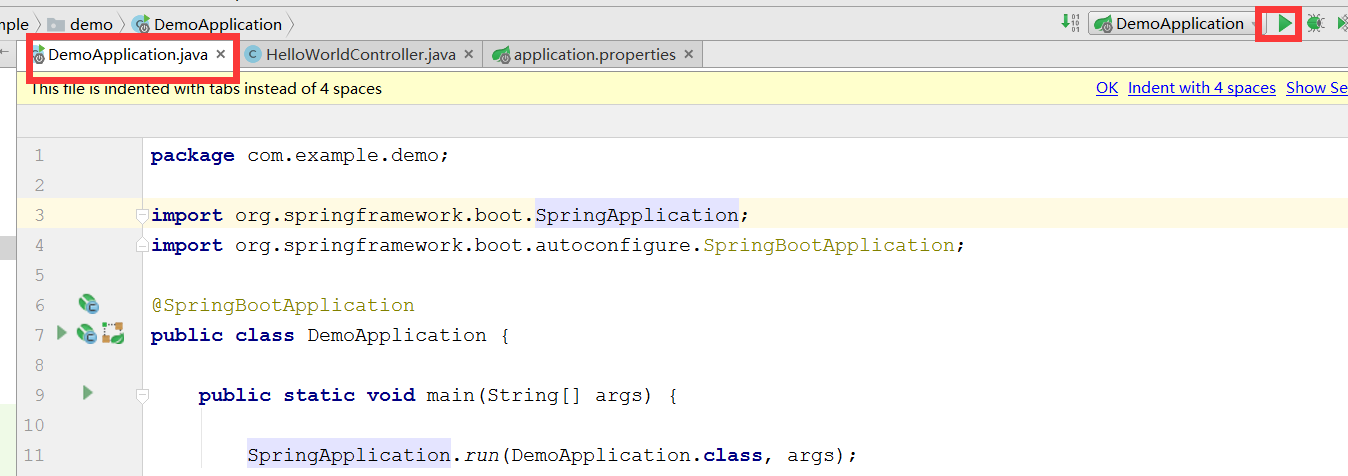Click line number 5 in the gutter
Image resolution: width=1348 pixels, height=476 pixels.
tap(39, 275)
